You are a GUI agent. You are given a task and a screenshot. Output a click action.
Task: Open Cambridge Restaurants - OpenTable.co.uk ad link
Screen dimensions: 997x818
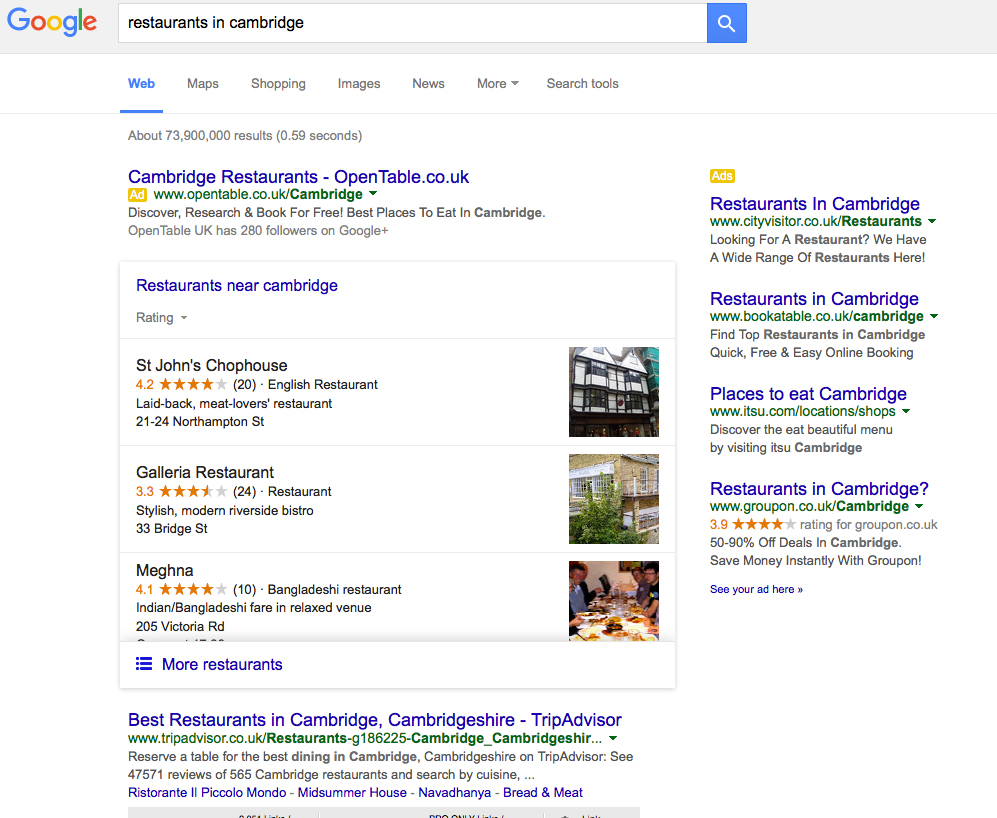coord(298,177)
